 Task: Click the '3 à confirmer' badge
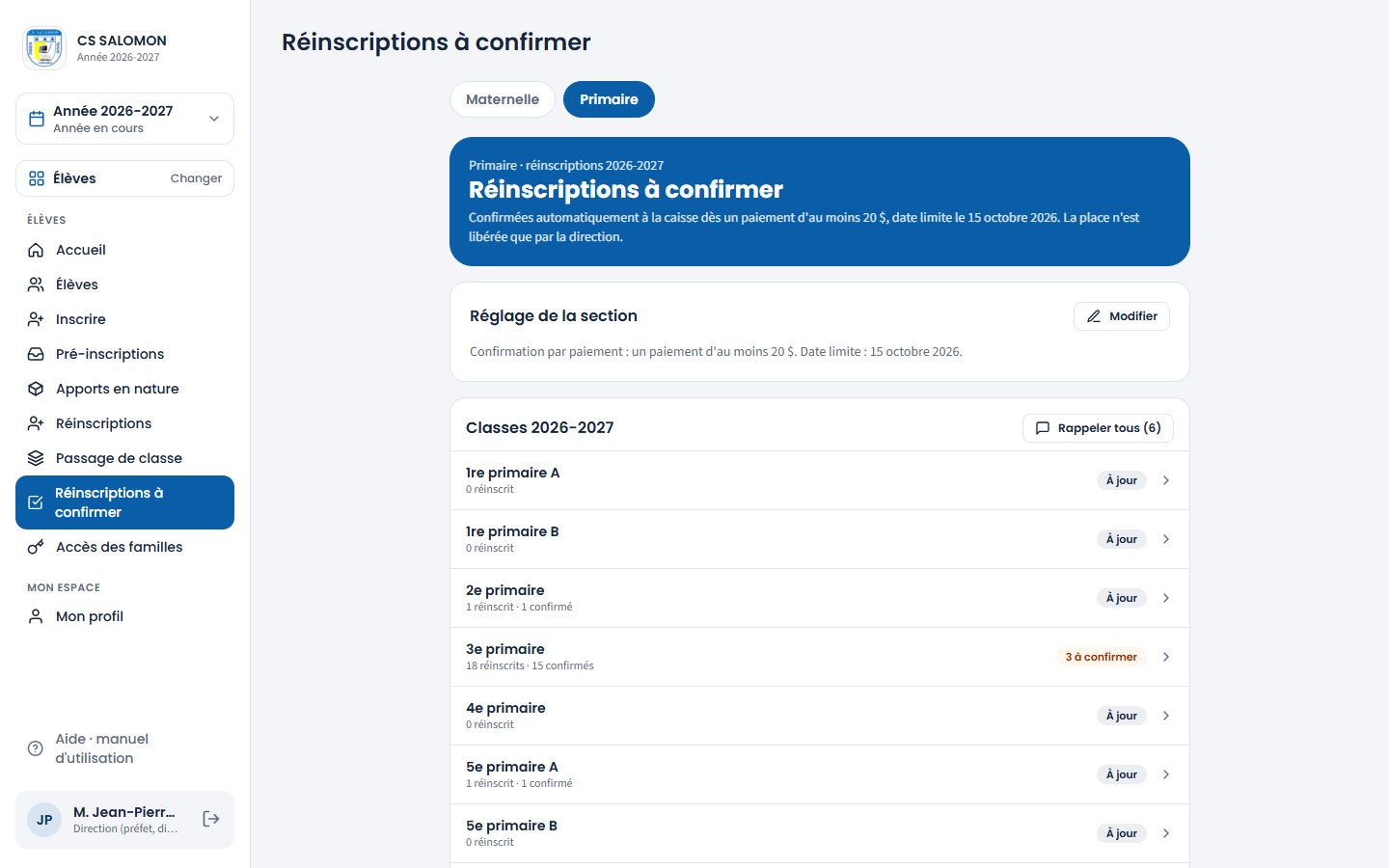point(1101,657)
